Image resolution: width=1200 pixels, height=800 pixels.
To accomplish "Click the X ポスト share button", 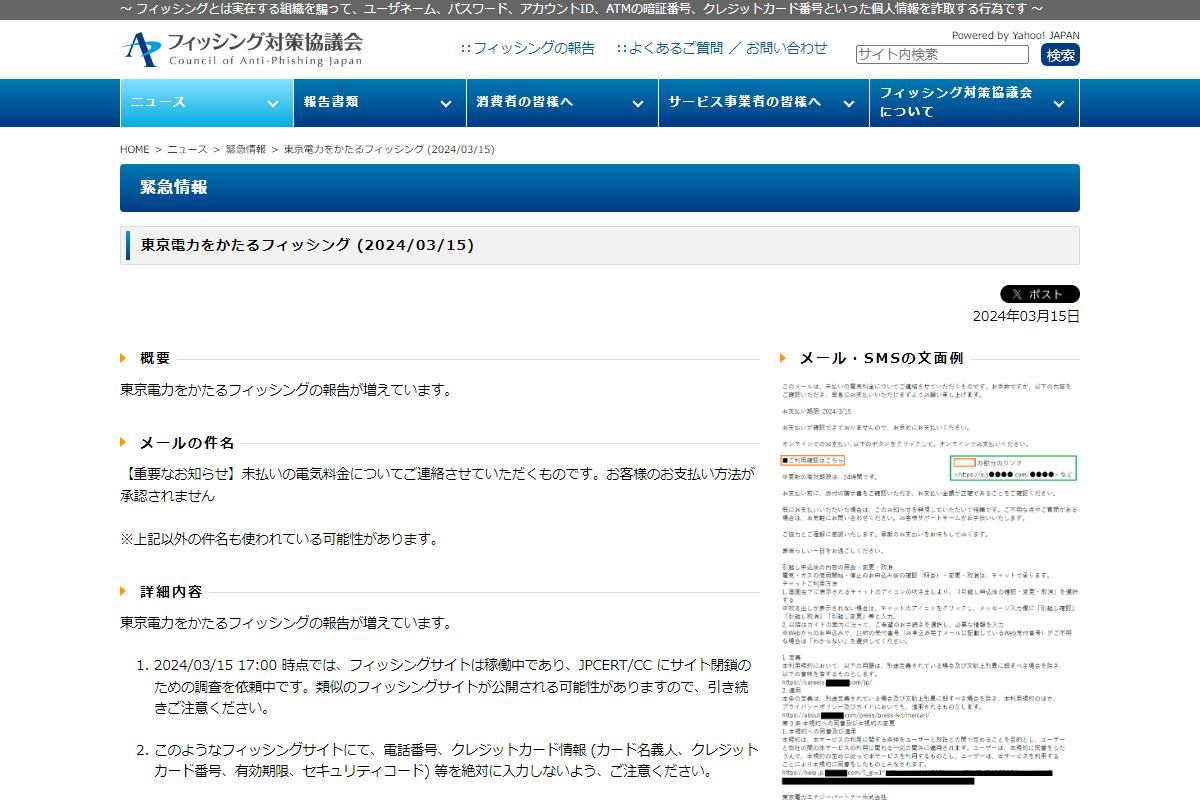I will [x=1040, y=294].
